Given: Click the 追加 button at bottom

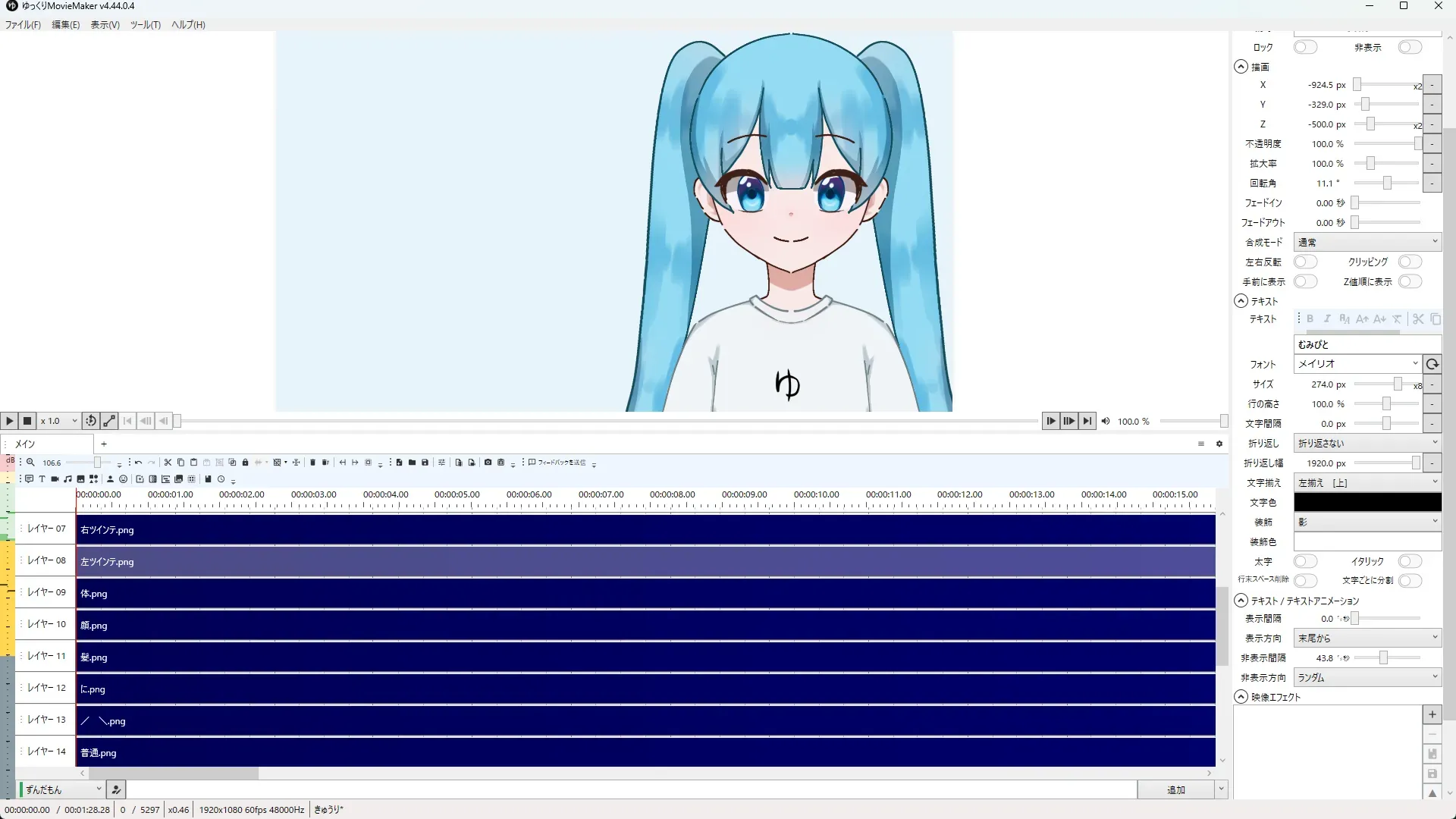Looking at the screenshot, I should tap(1175, 789).
